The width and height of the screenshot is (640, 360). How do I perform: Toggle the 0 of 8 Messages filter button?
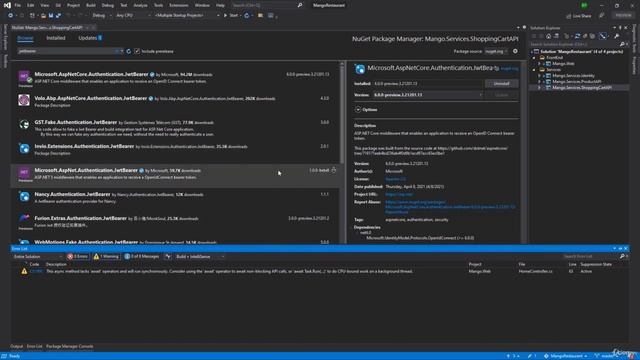click(142, 257)
